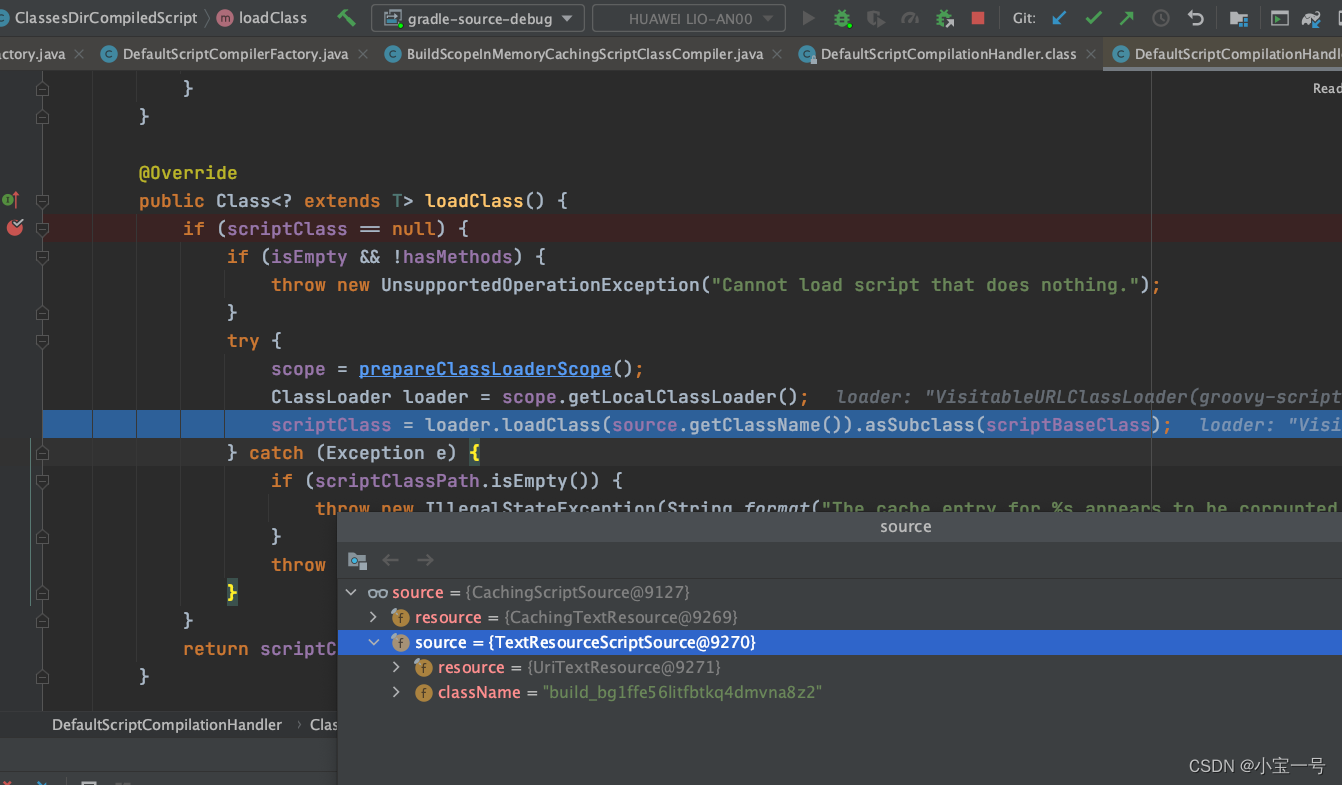The height and width of the screenshot is (785, 1342).
Task: Open Git history clock icon
Action: (1161, 18)
